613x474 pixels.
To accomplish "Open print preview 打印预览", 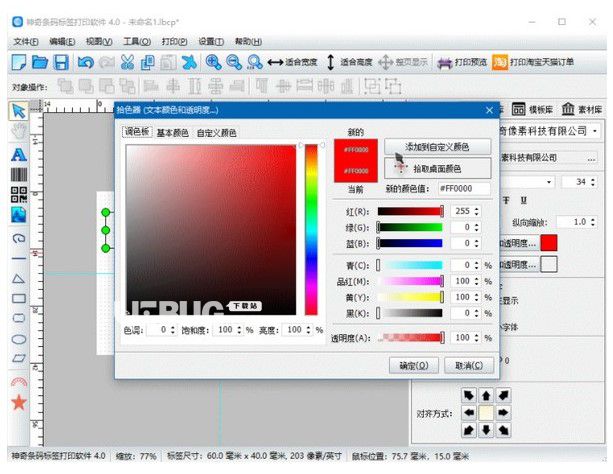I will tap(462, 62).
